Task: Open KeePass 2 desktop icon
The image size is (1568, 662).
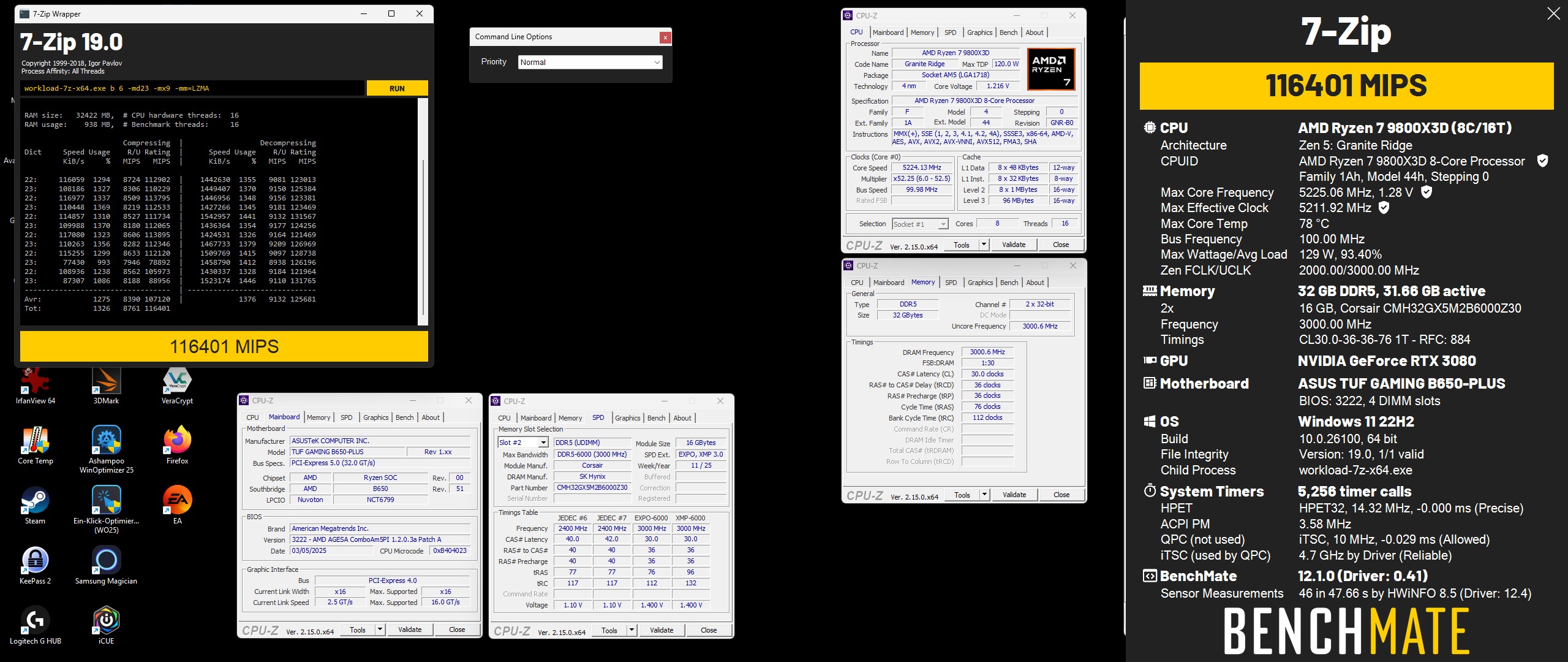Action: pyautogui.click(x=36, y=565)
